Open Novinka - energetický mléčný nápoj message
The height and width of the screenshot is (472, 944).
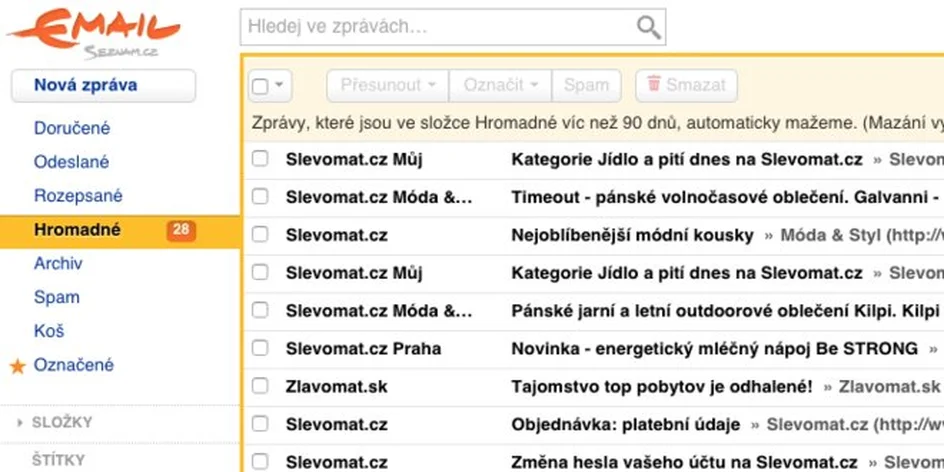[x=715, y=348]
